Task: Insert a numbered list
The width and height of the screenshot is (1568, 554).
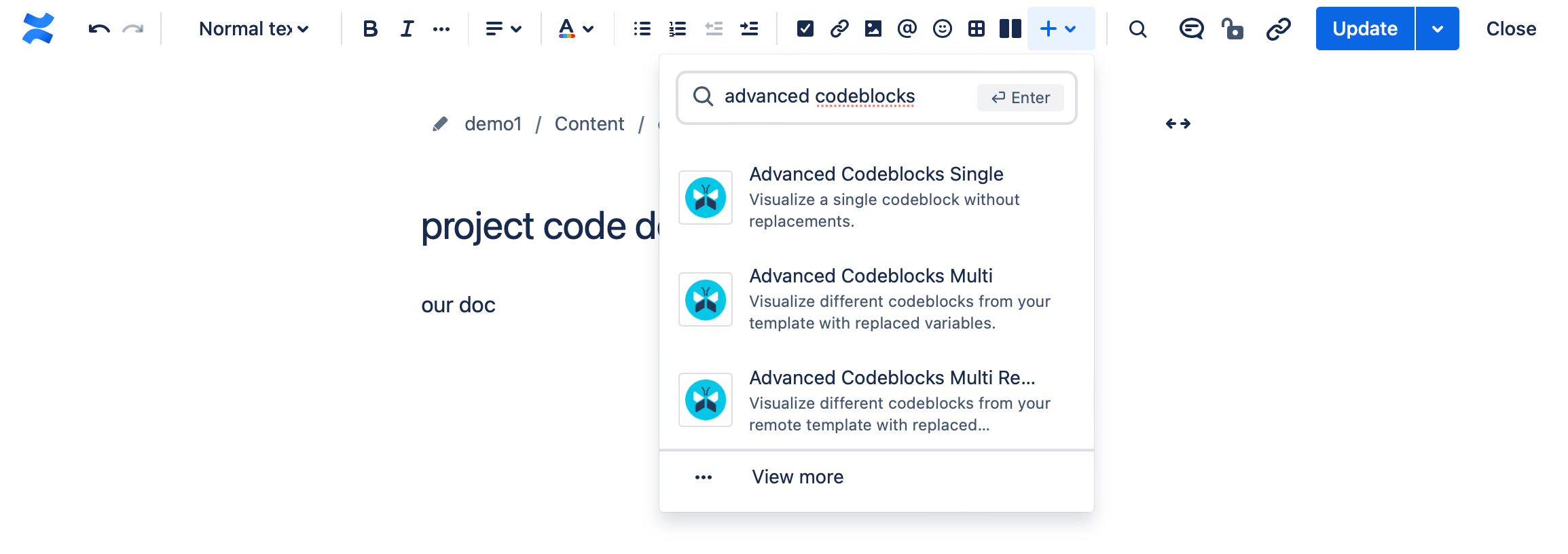Action: click(678, 29)
